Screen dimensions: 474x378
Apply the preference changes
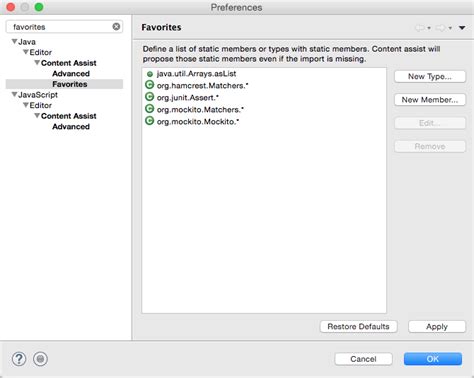pyautogui.click(x=437, y=326)
